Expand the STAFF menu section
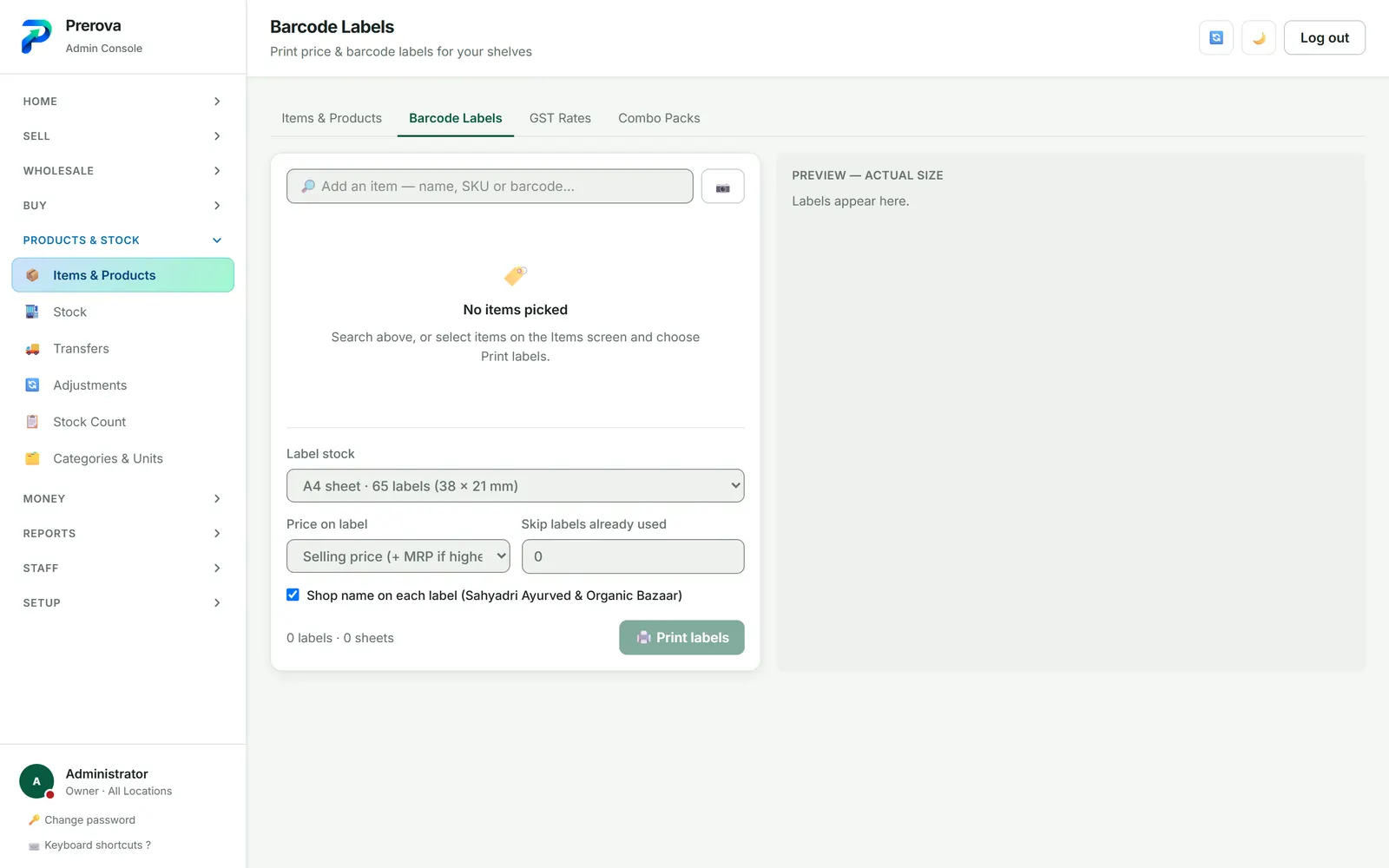 (x=122, y=569)
